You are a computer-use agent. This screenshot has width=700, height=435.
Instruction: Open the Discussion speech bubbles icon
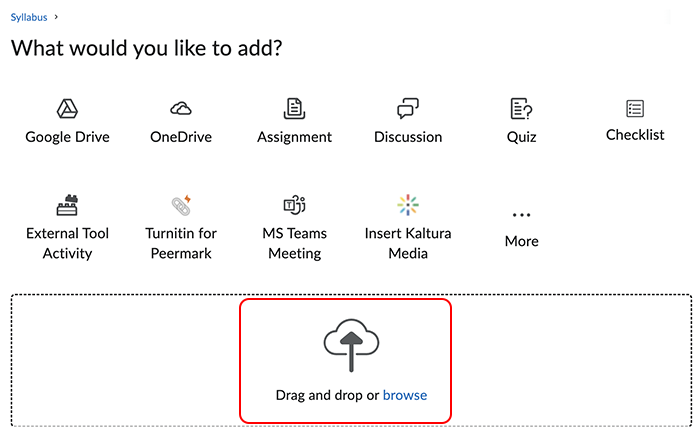(x=407, y=108)
